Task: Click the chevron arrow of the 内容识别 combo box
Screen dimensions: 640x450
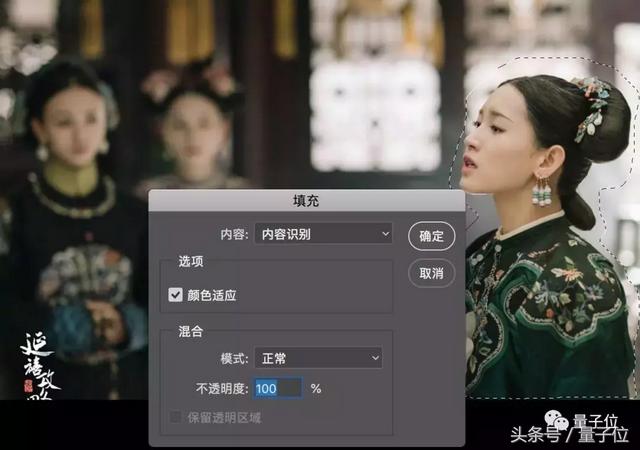Action: coord(385,234)
